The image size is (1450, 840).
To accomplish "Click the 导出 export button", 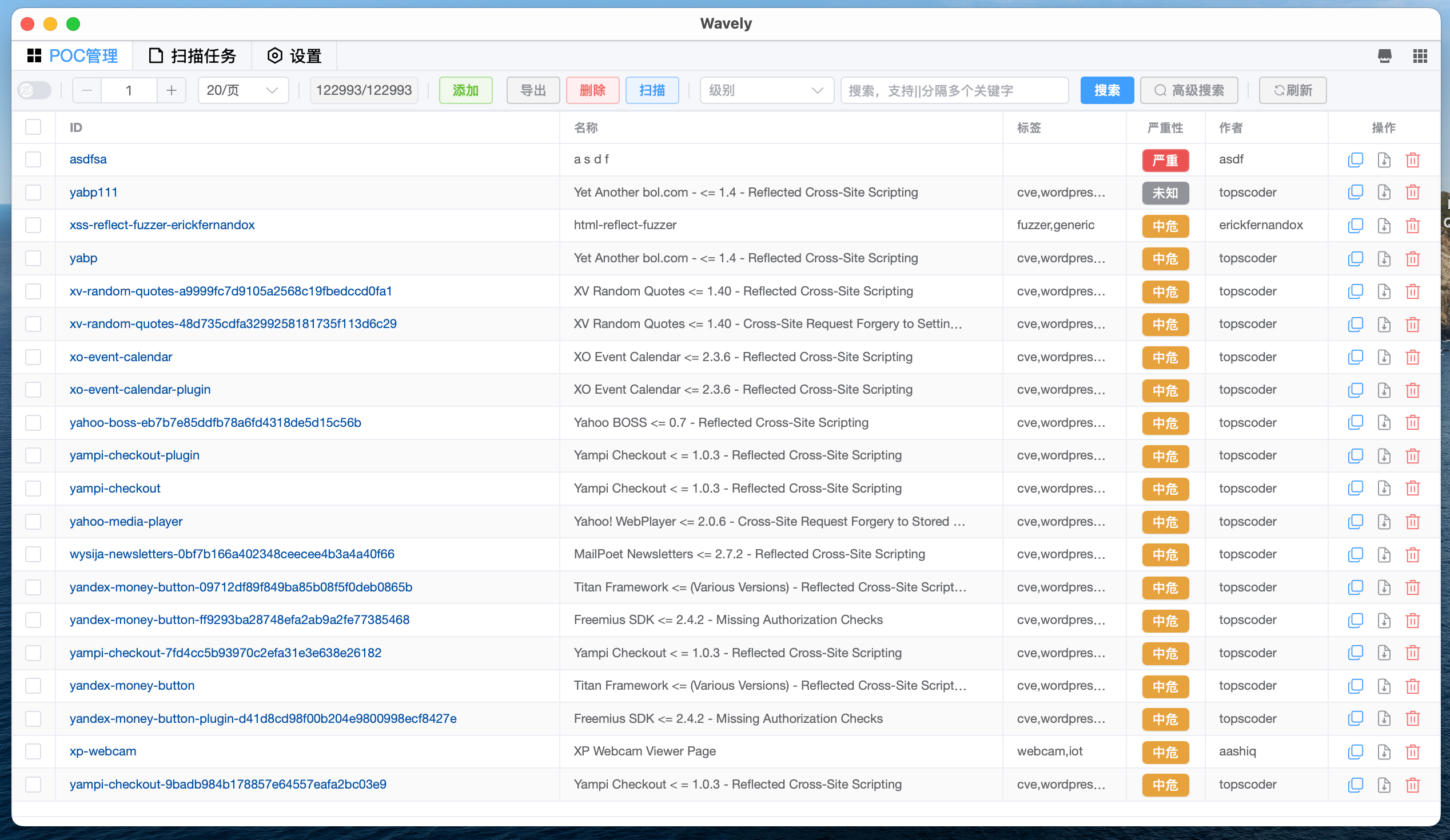I will [x=533, y=90].
